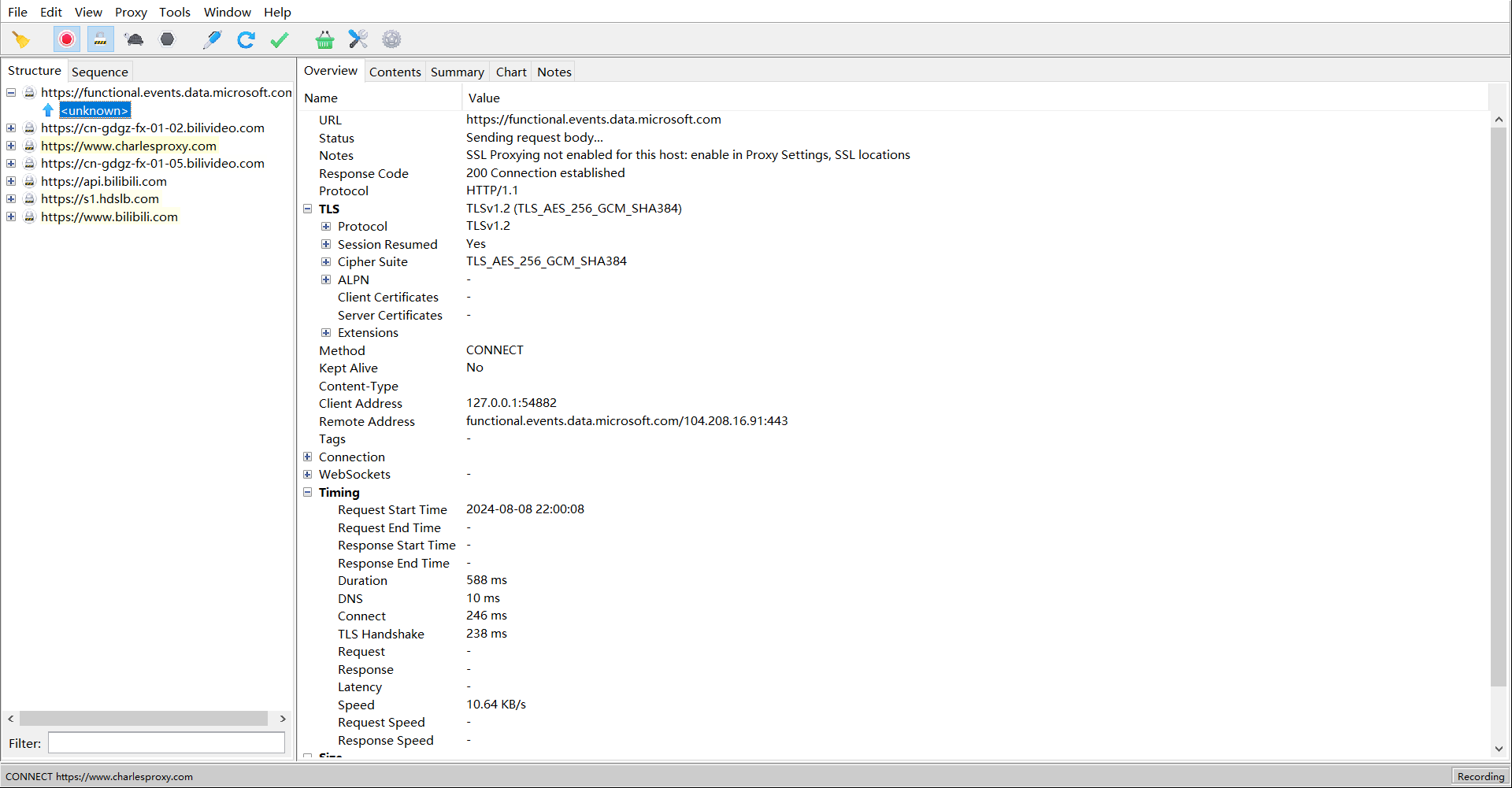
Task: Open Charles settings via the gear icon
Action: [391, 39]
